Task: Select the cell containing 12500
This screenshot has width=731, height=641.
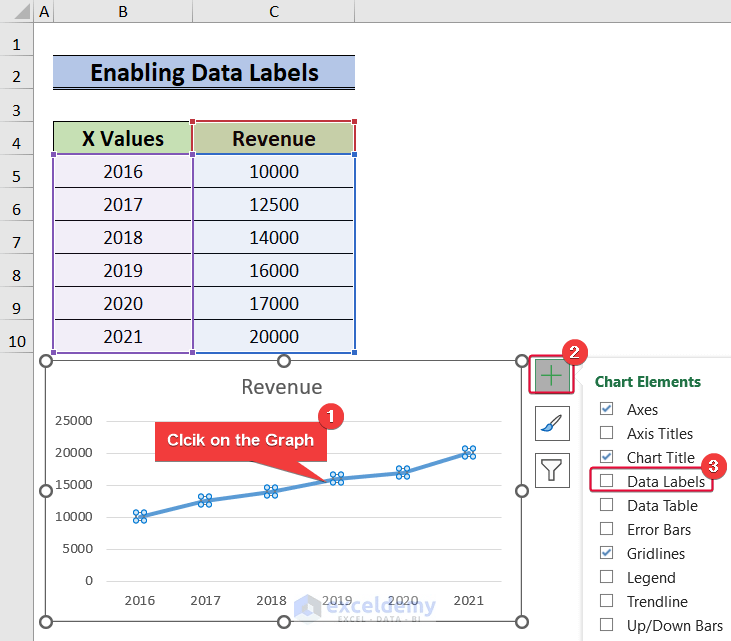Action: tap(274, 205)
